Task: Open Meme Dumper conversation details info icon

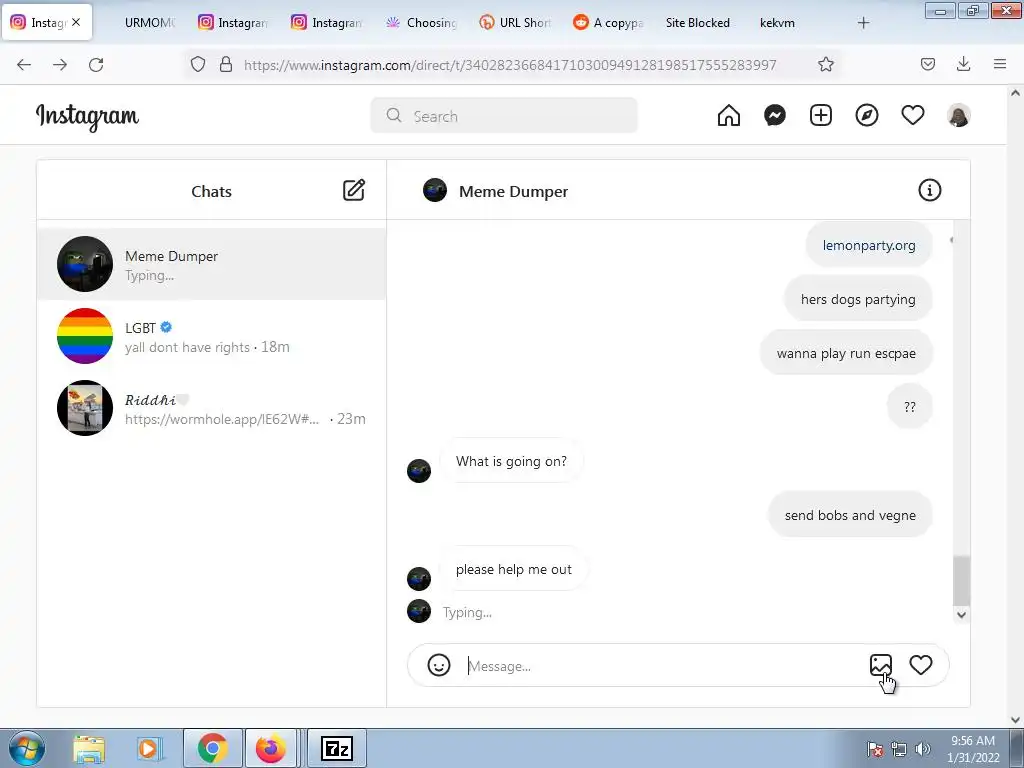Action: [930, 190]
